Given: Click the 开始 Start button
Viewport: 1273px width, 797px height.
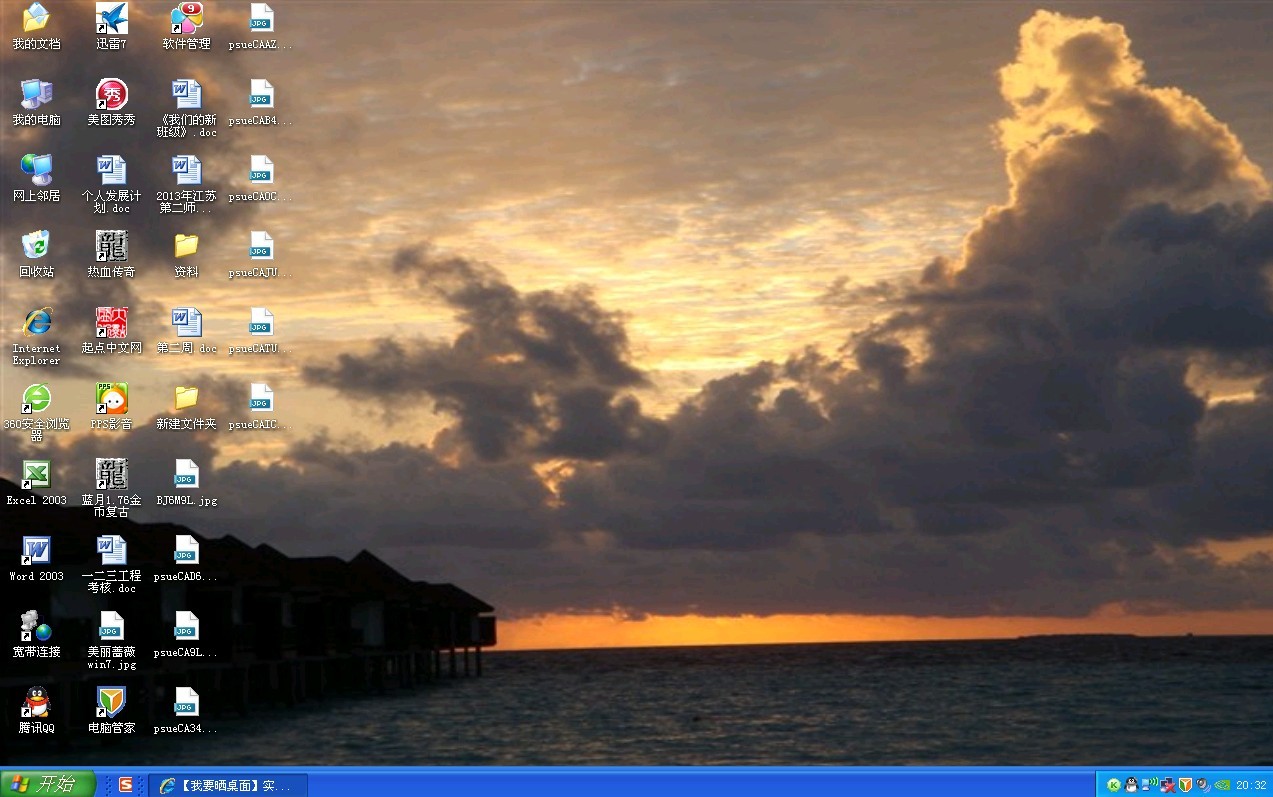Looking at the screenshot, I should (47, 784).
